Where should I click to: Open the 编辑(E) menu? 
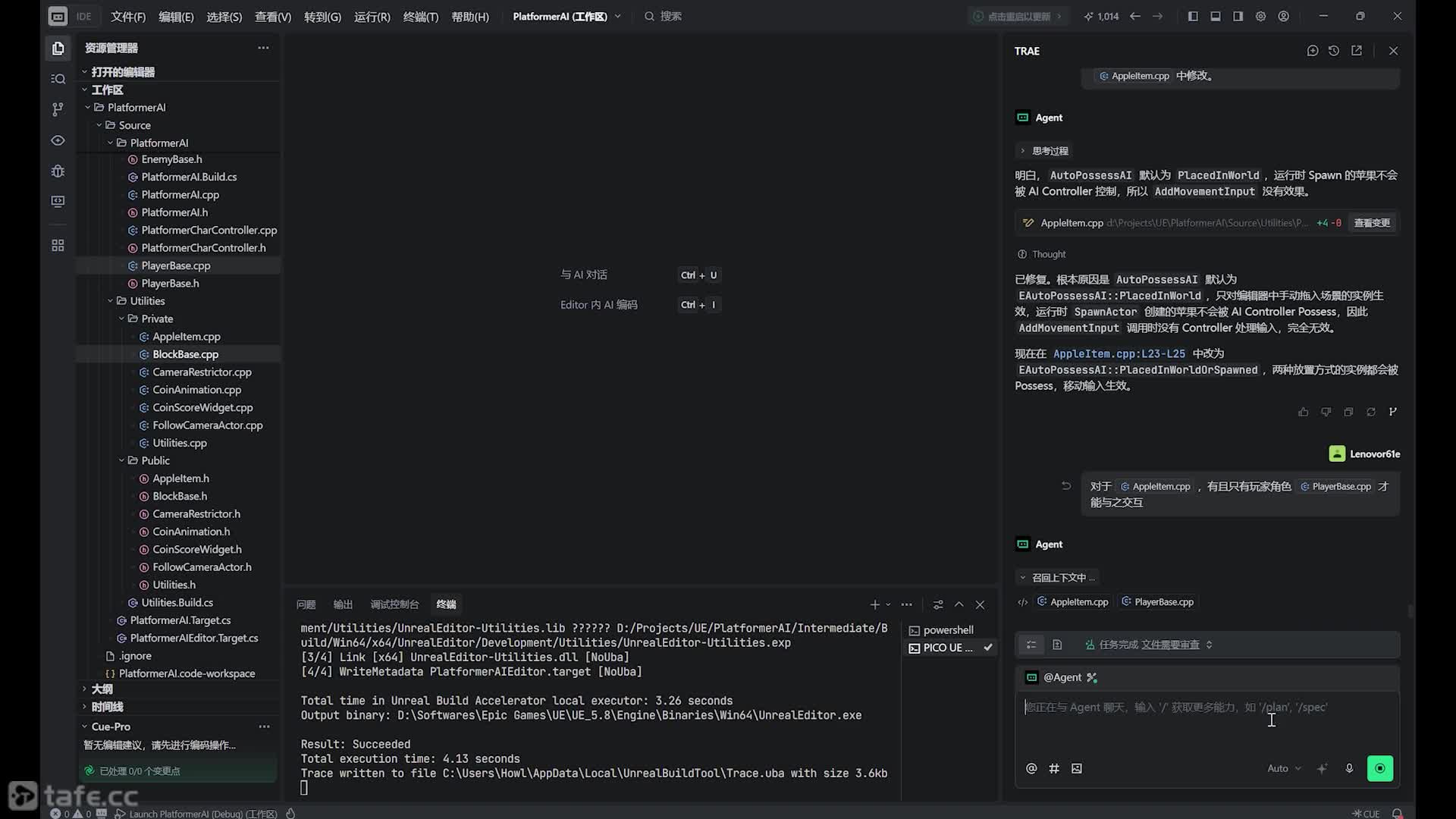point(176,16)
